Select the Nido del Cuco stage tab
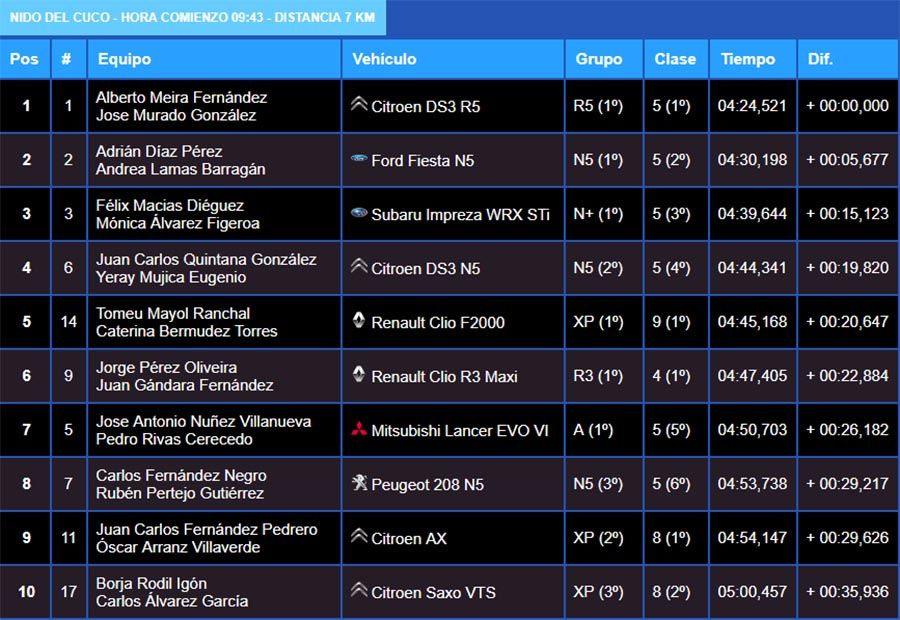Screen dimensions: 900x620 pos(193,18)
